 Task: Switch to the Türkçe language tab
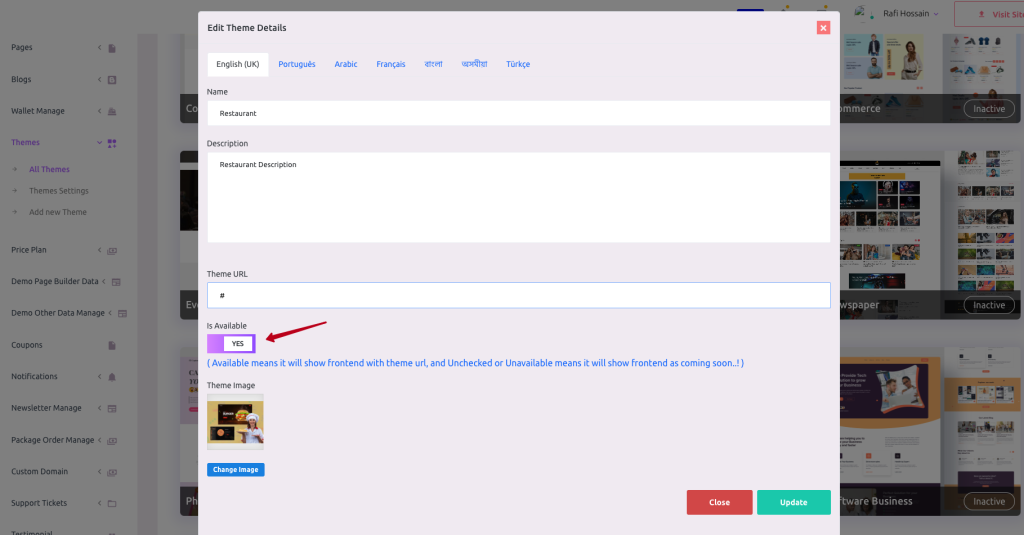tap(518, 64)
